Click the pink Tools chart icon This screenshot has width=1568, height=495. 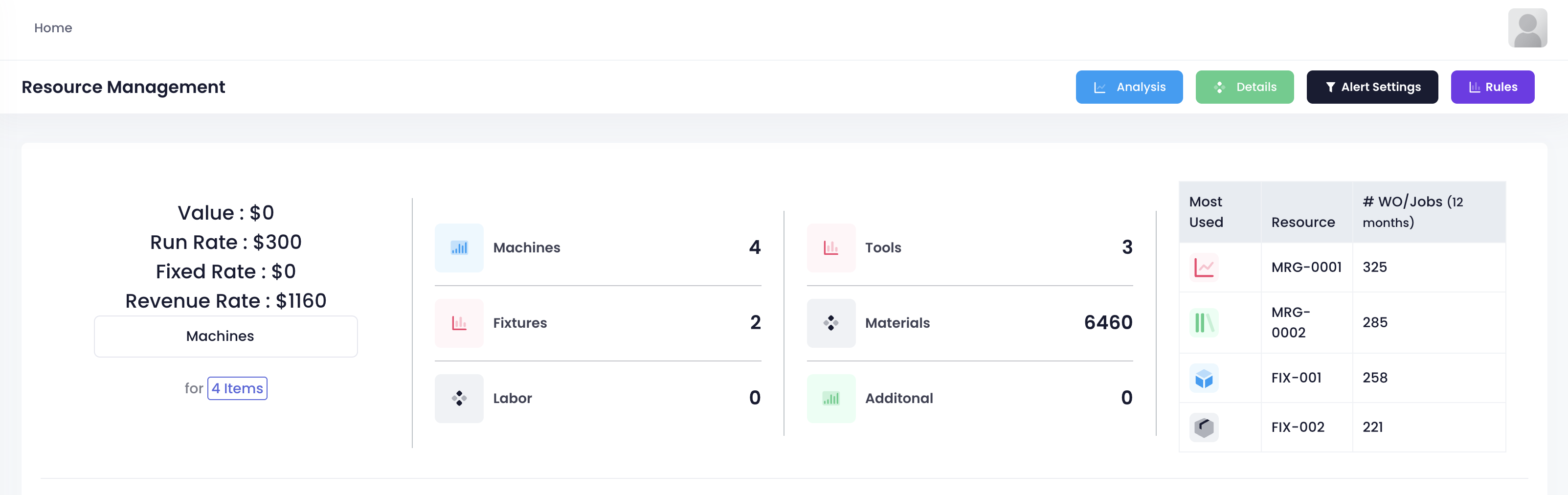click(x=831, y=248)
